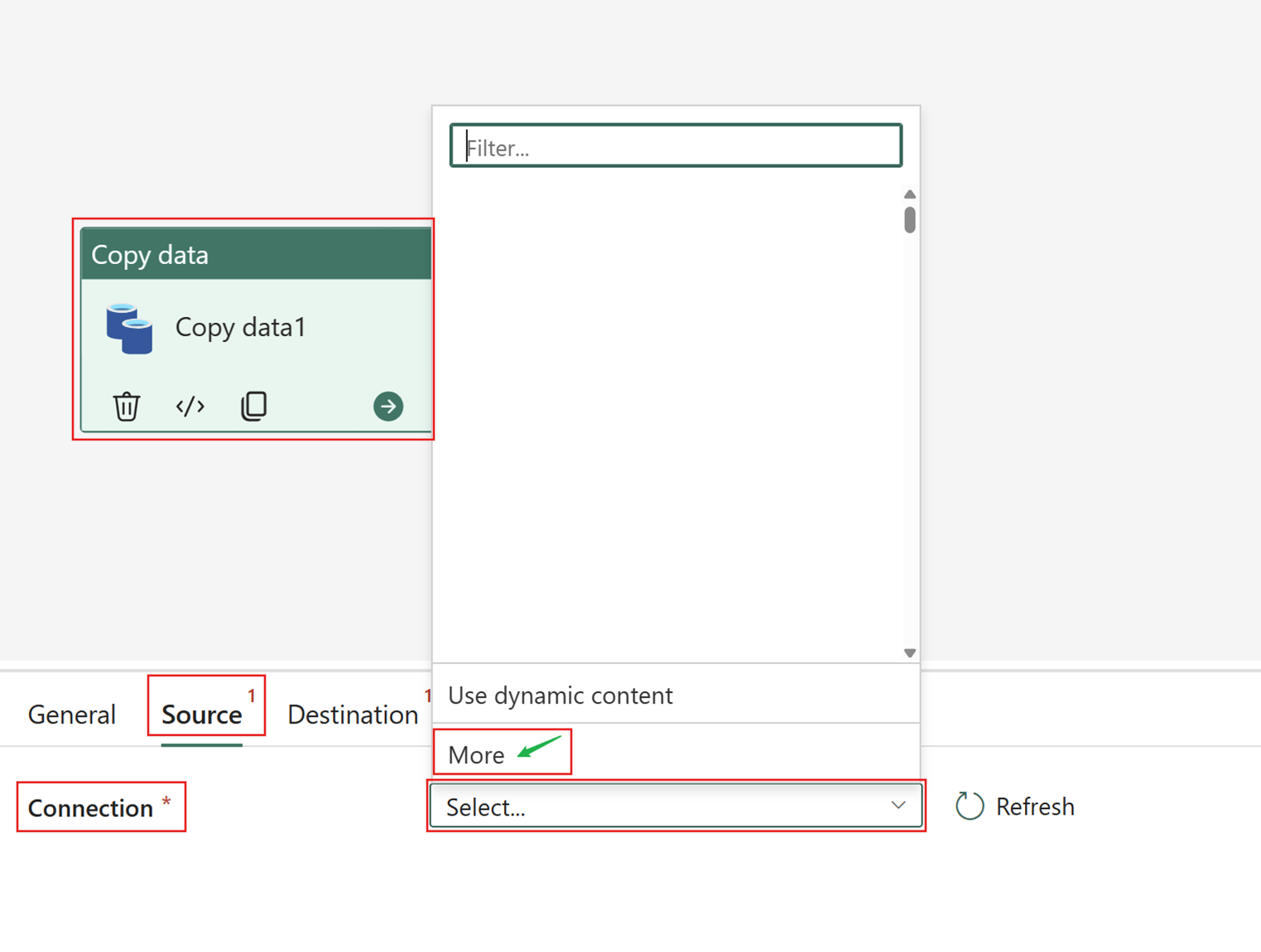The width and height of the screenshot is (1261, 952).
Task: Click the Refresh circular arrow icon
Action: coord(970,806)
